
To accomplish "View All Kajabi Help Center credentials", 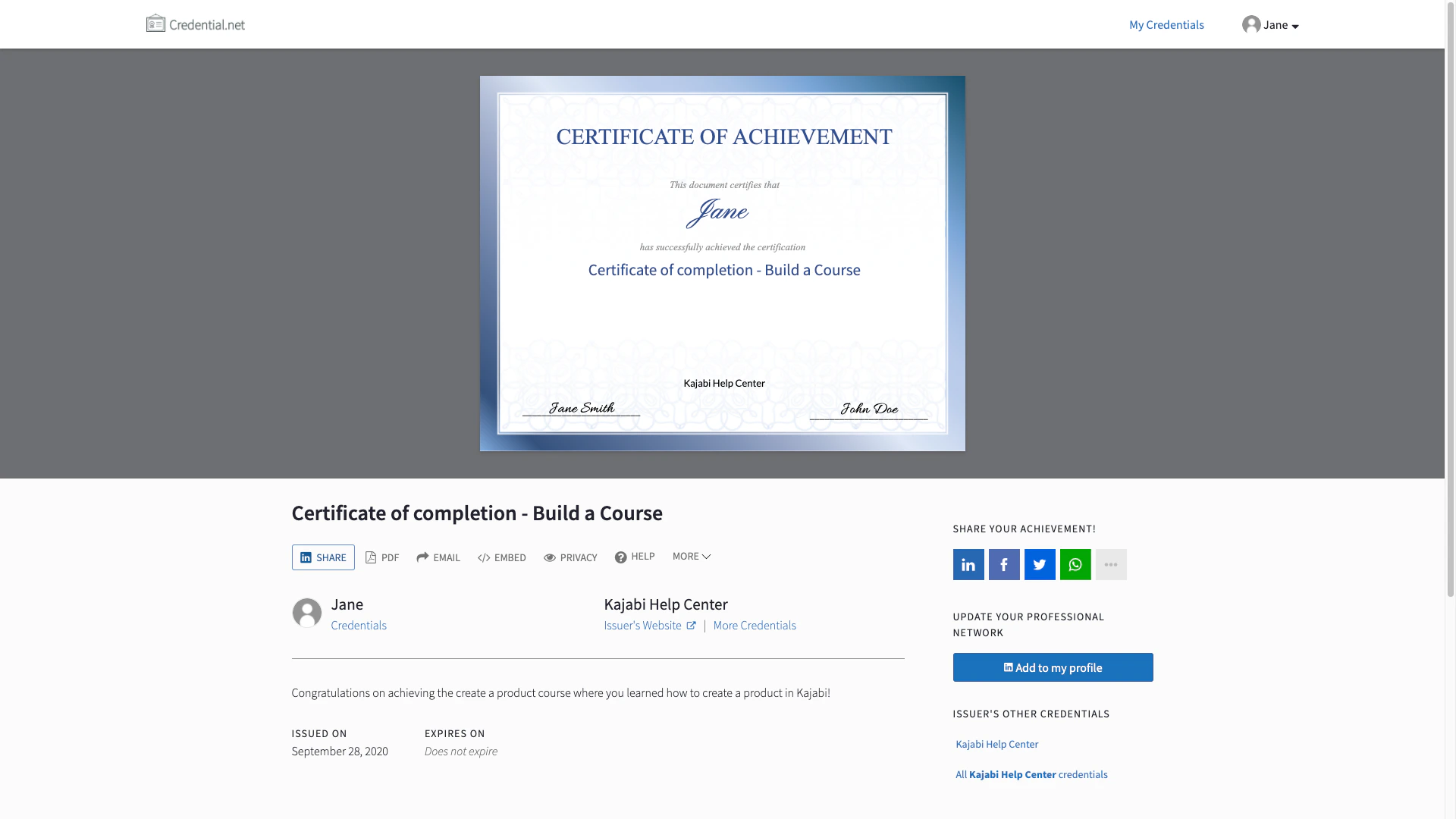I will (x=1031, y=774).
